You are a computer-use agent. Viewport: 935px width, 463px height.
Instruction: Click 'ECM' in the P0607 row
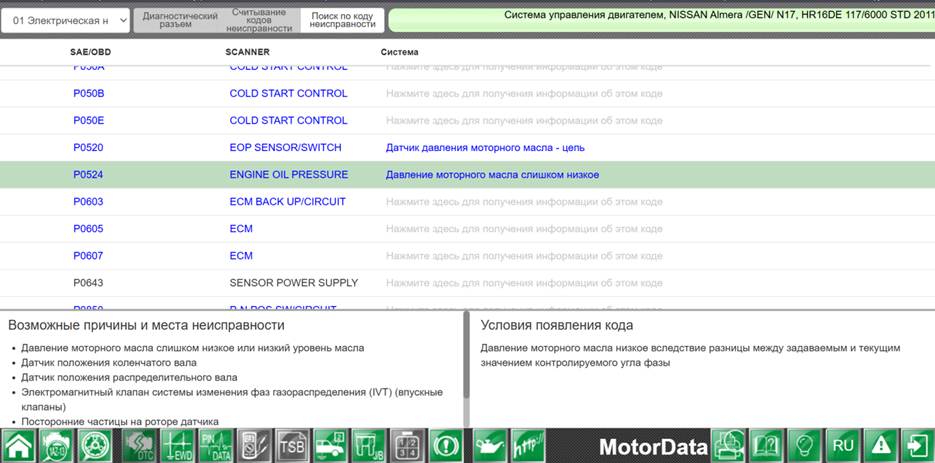pyautogui.click(x=241, y=255)
